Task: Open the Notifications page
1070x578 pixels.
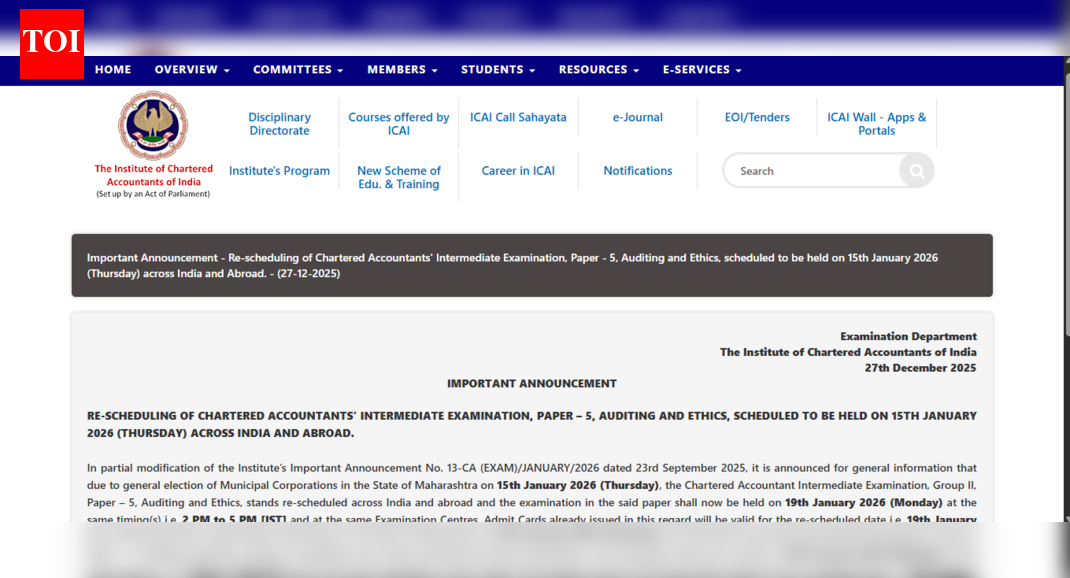Action: pyautogui.click(x=637, y=170)
